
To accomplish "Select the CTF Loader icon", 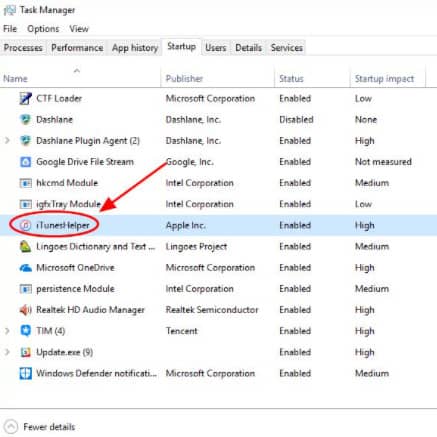I will coord(25,98).
